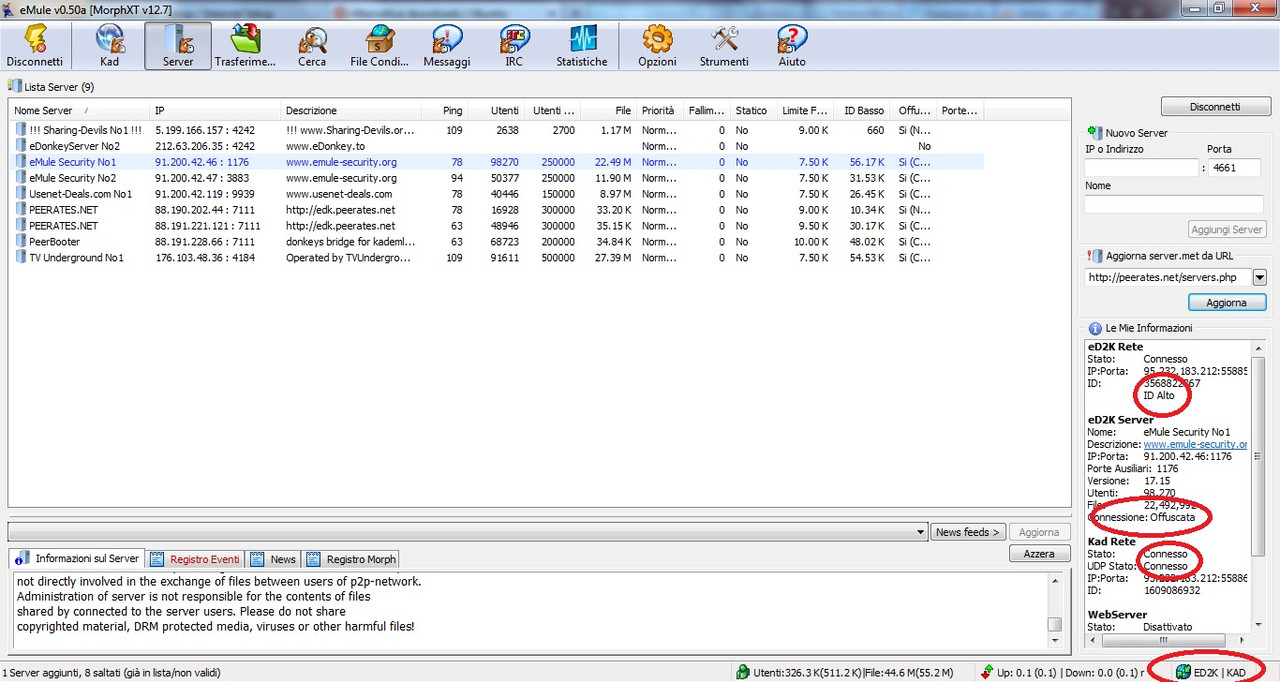Open the news feed combo box
Viewport: 1280px width, 682px height.
click(x=466, y=531)
